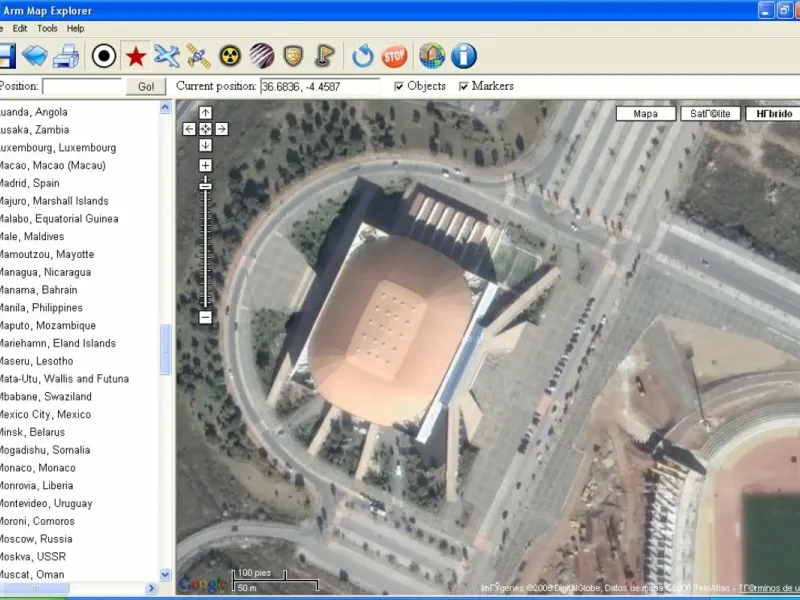Click the satellite icon
Image resolution: width=800 pixels, height=600 pixels.
tap(198, 56)
